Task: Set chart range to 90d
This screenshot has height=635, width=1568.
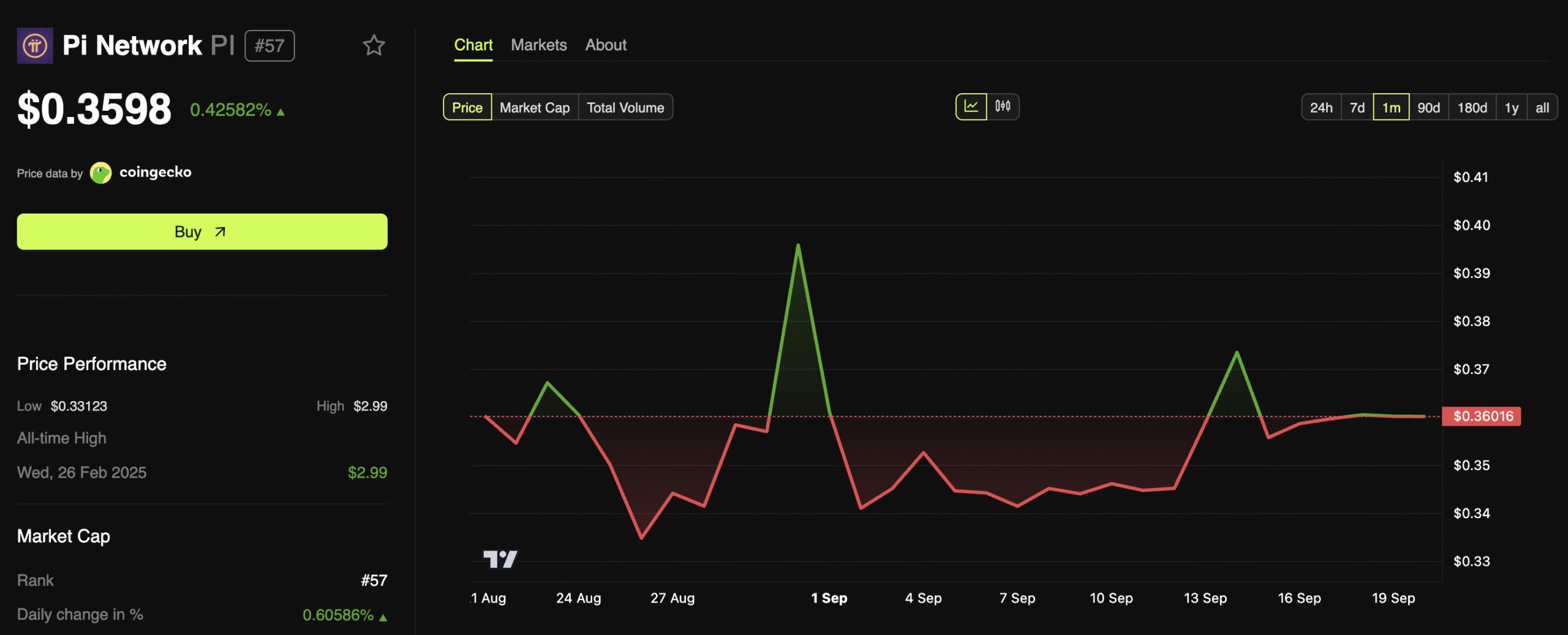Action: tap(1428, 108)
